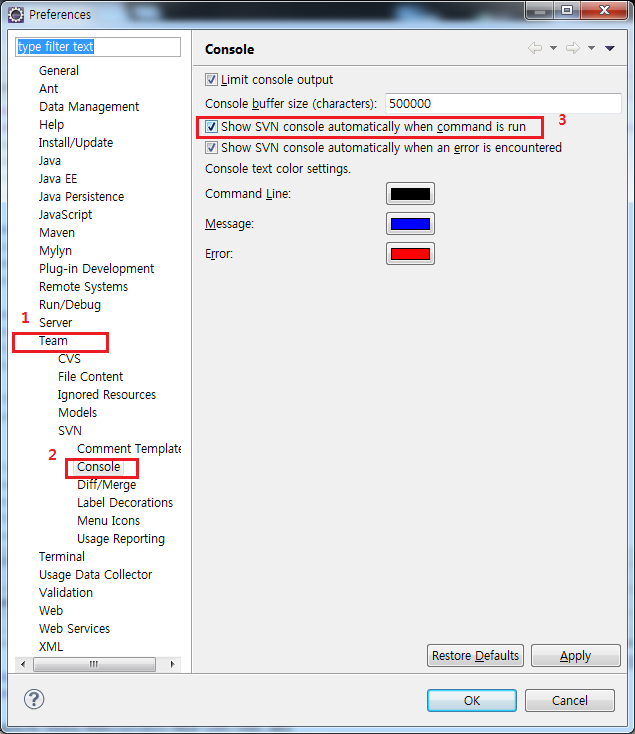Confirm with the OK button
Screen dimensions: 635x734
(472, 700)
